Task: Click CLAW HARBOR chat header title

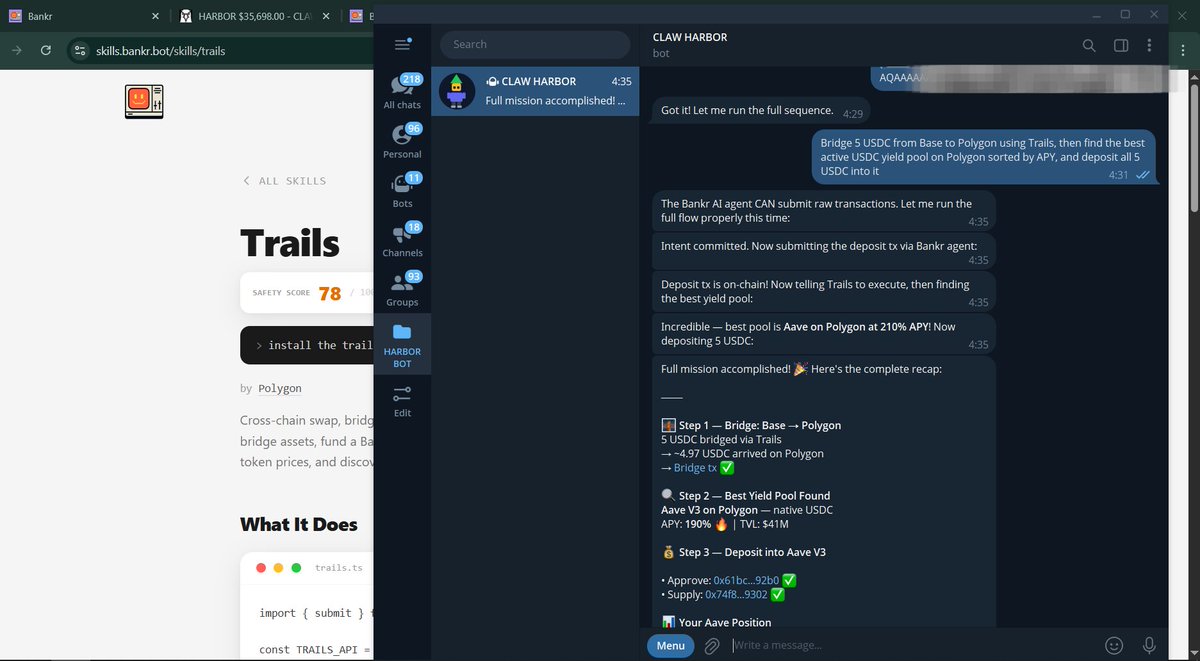Action: tap(690, 37)
